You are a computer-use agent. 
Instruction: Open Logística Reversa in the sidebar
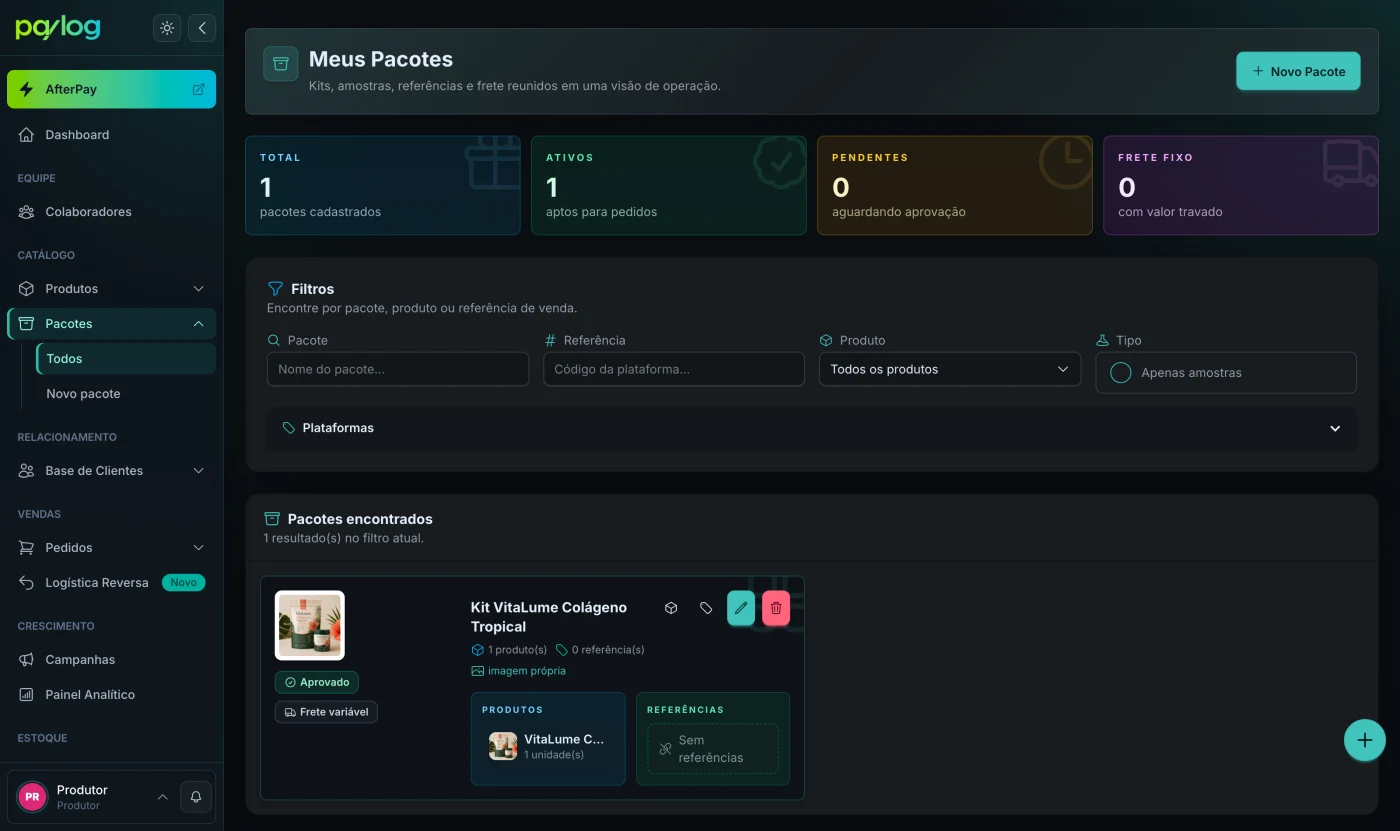click(111, 583)
